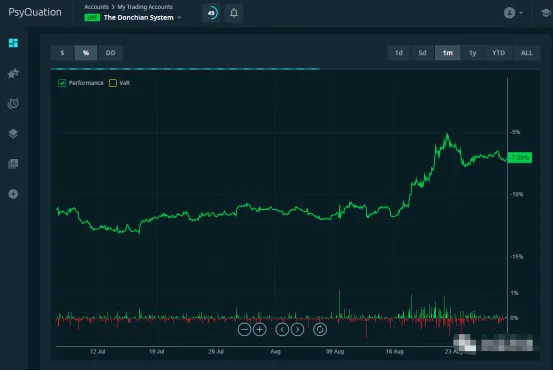Open the layers stack icon in sidebar

tap(13, 134)
